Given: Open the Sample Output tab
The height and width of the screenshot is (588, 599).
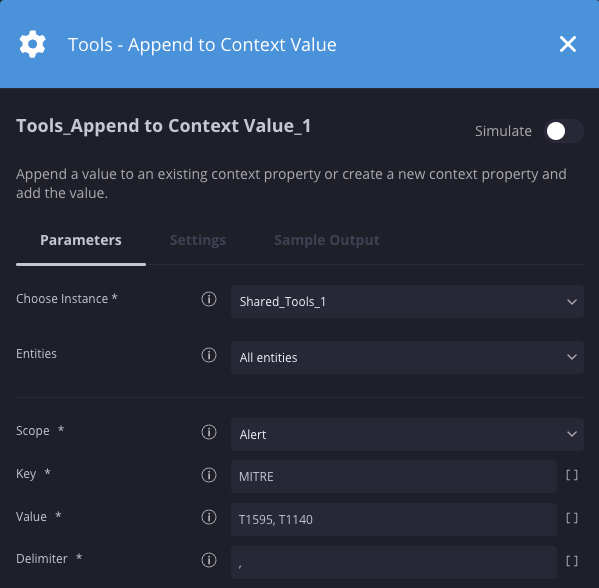Looking at the screenshot, I should coord(327,240).
